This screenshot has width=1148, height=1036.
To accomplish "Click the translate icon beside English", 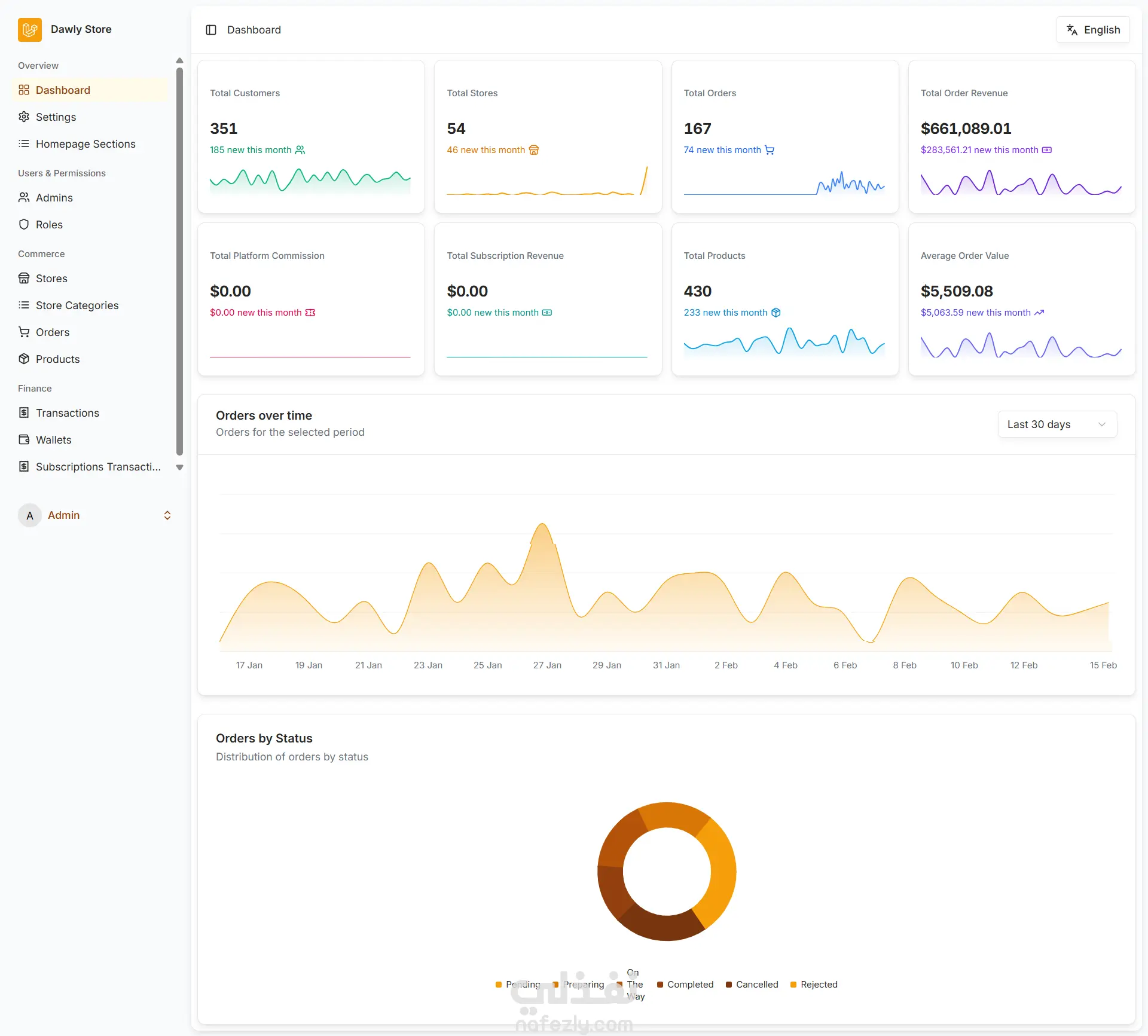I will (x=1072, y=30).
